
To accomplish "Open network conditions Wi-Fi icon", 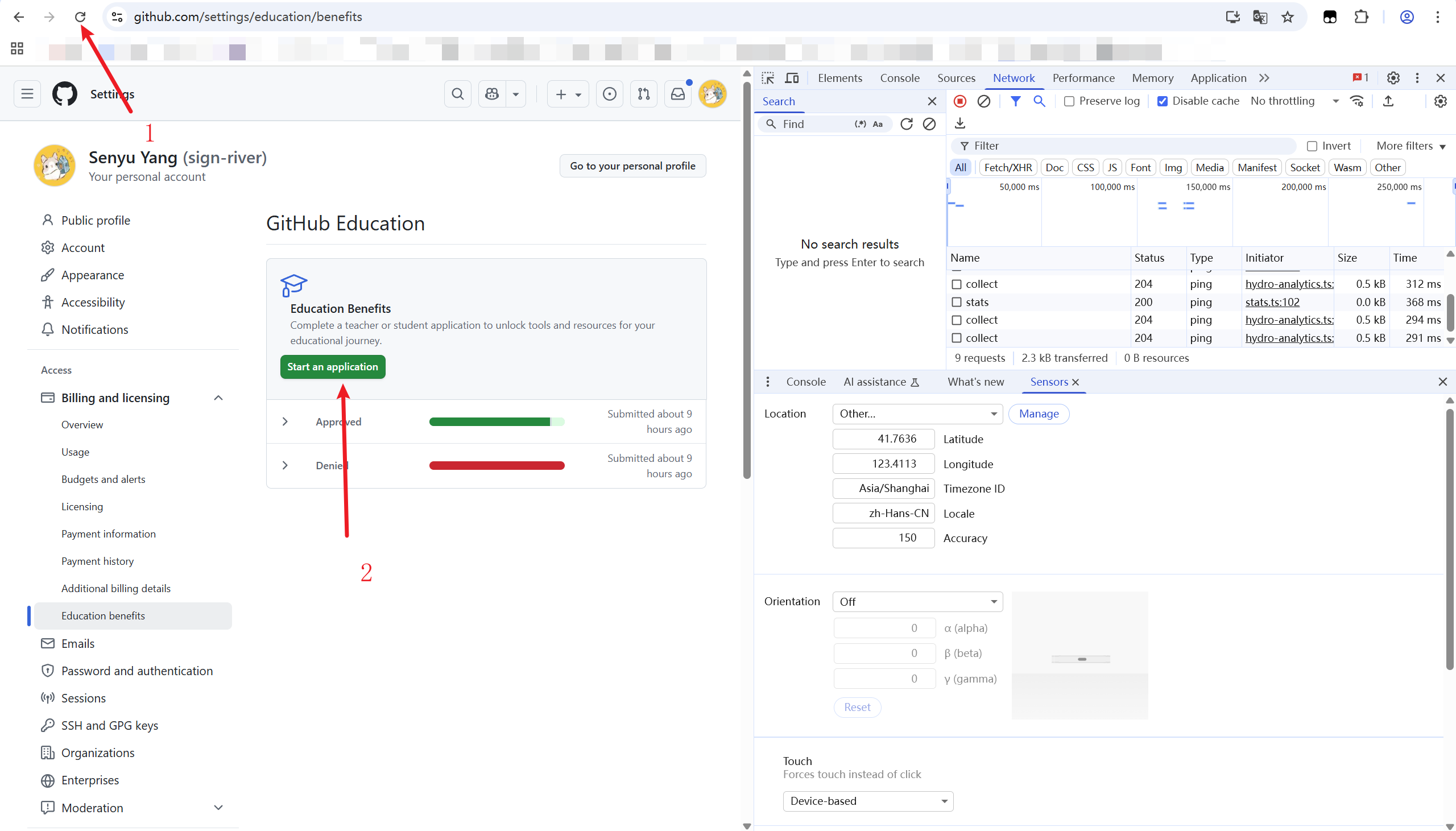I will click(1356, 101).
